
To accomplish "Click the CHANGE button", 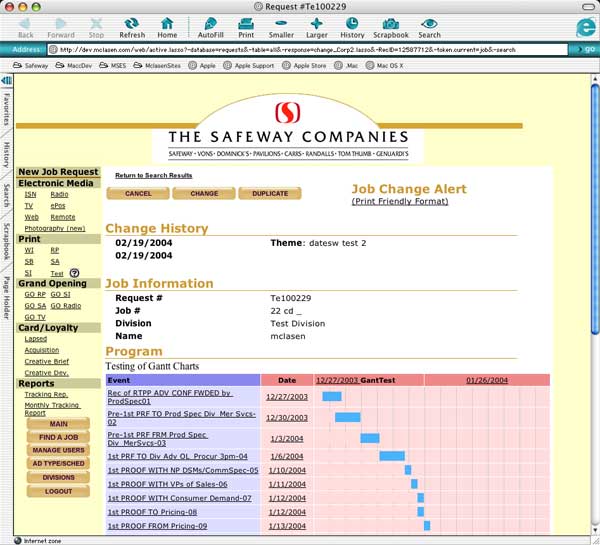I will [204, 194].
